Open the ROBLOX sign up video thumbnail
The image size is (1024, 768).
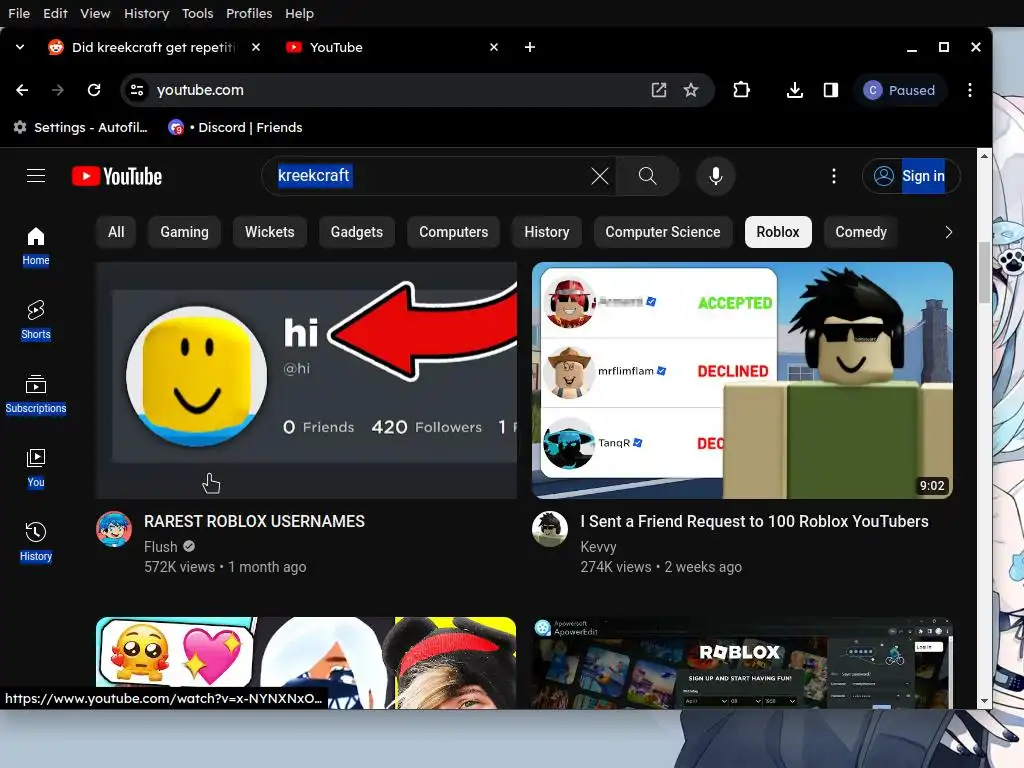(742, 663)
